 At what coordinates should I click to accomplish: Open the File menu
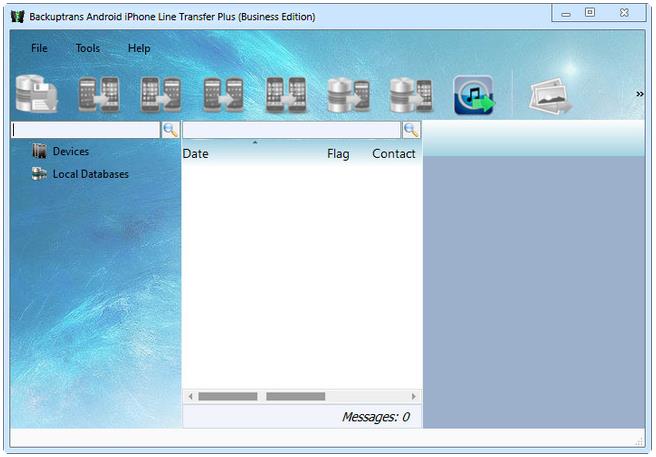click(39, 48)
